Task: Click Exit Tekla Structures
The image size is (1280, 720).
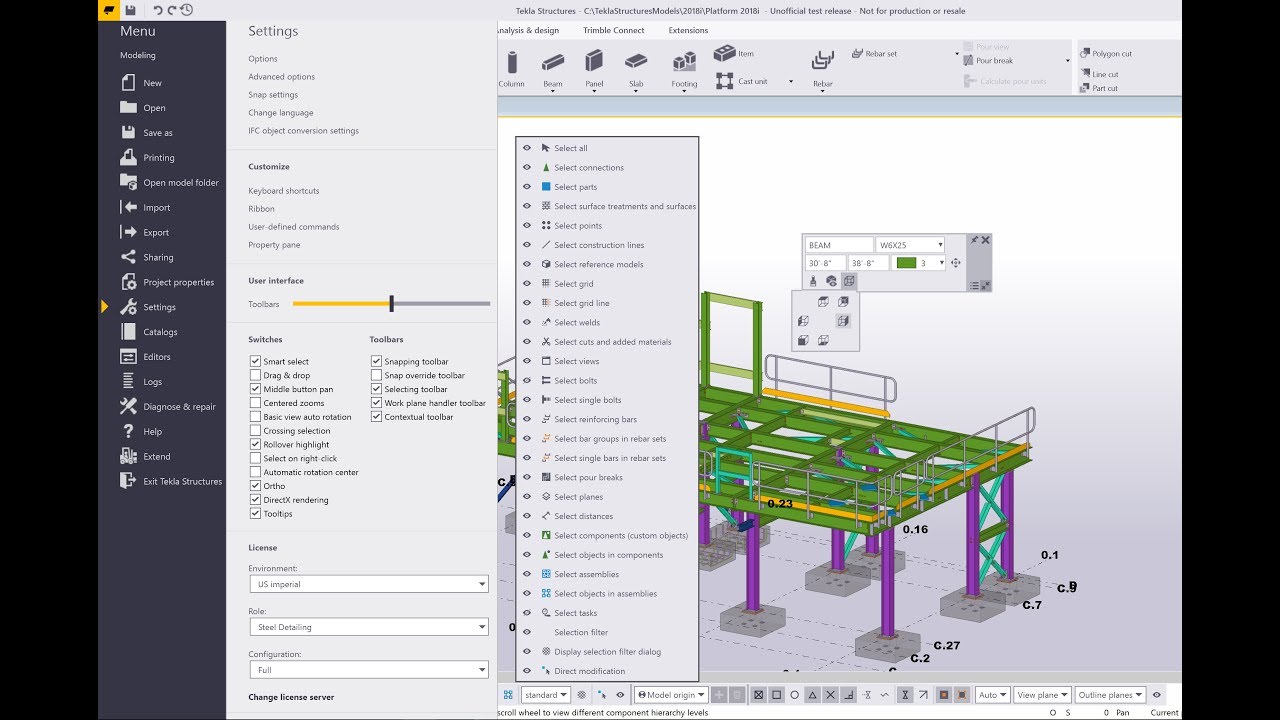Action: point(182,481)
